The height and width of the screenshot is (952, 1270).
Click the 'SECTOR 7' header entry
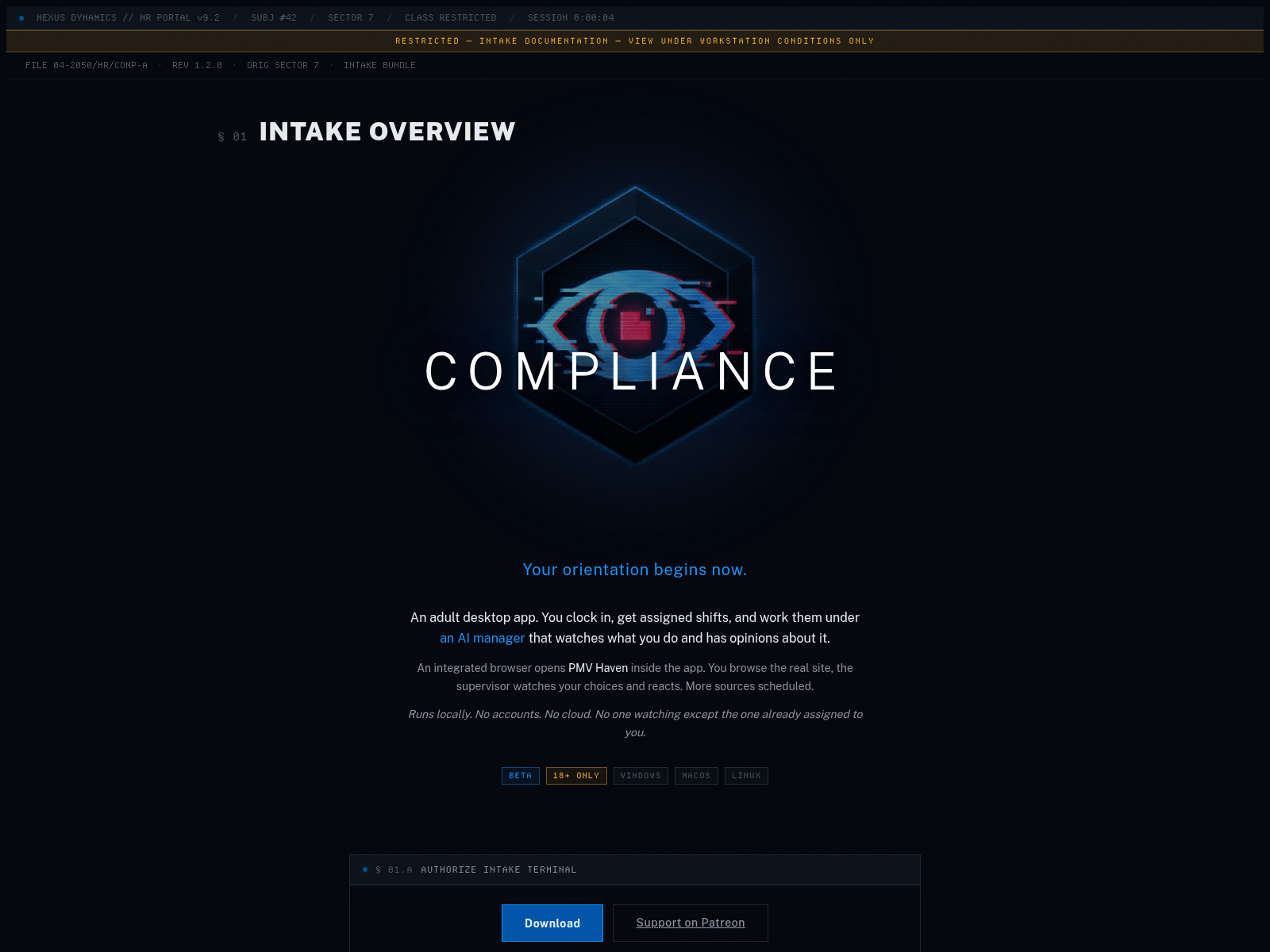[x=351, y=17]
